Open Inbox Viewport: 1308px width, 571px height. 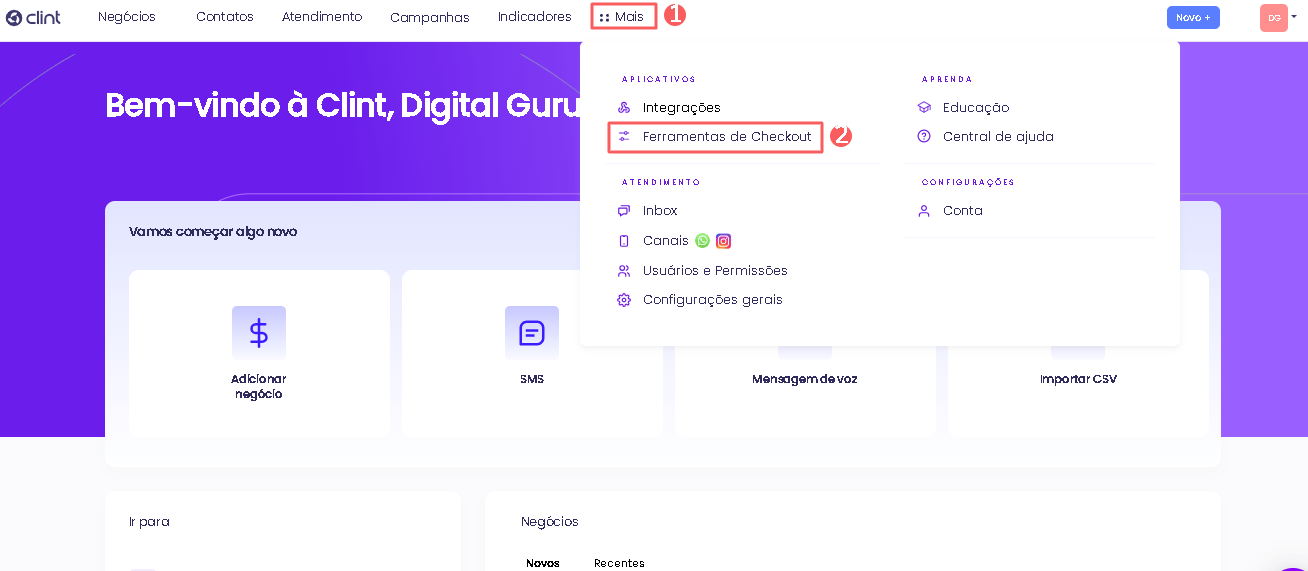(x=660, y=211)
